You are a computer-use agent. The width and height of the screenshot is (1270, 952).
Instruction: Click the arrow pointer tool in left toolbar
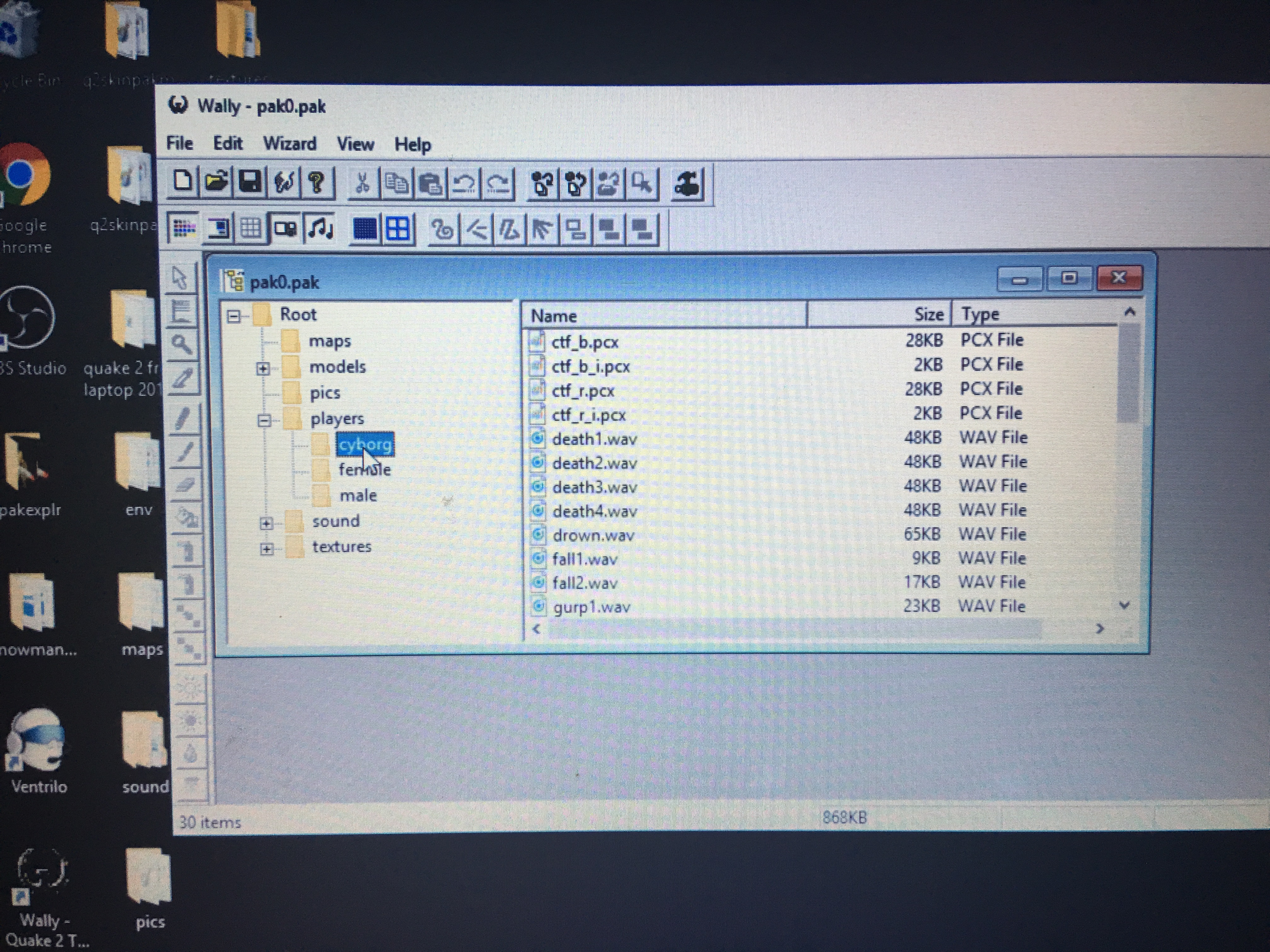click(180, 278)
